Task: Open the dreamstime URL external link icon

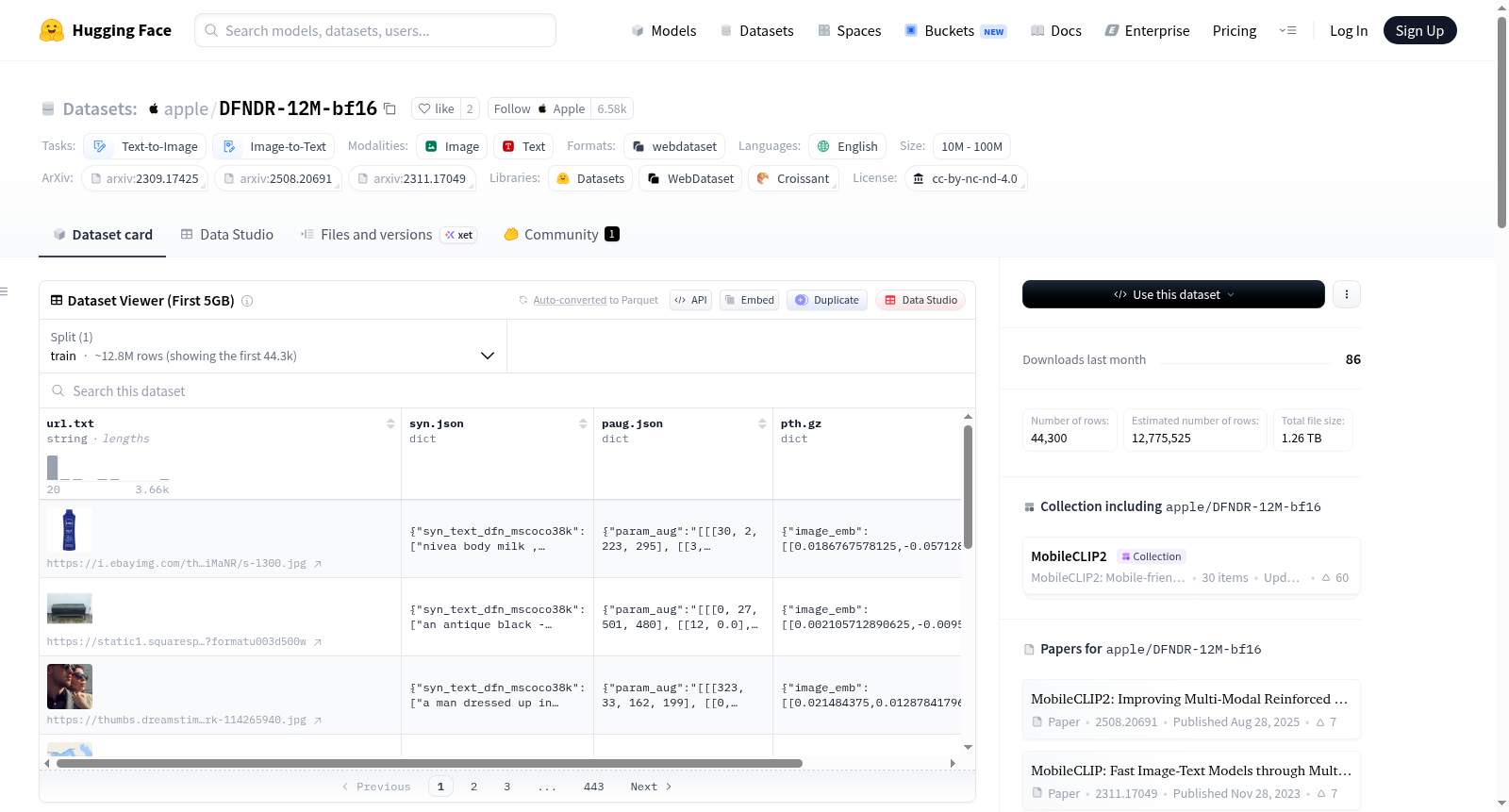Action: tap(318, 721)
